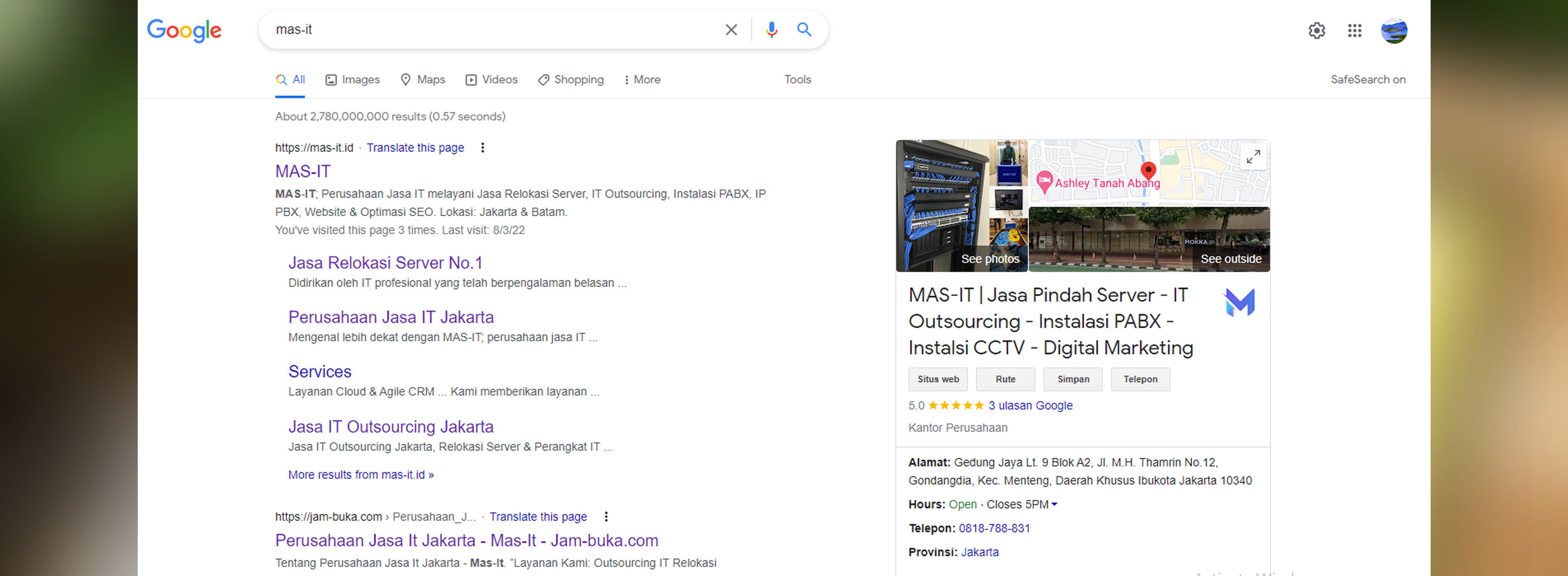Click Translate this page for mas-it.id
Screen dimensions: 1568x576
coord(415,147)
